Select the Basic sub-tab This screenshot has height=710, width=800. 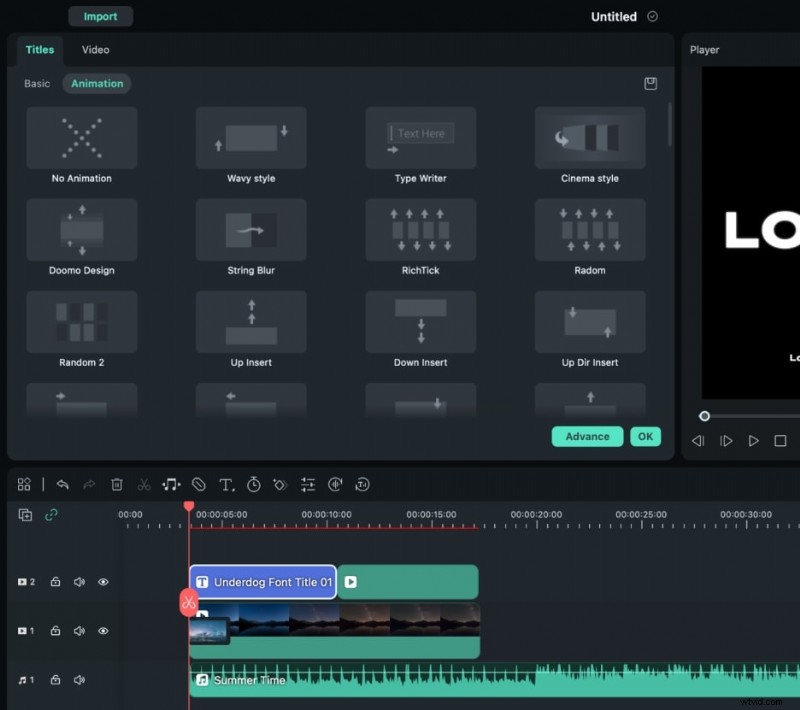(x=37, y=84)
